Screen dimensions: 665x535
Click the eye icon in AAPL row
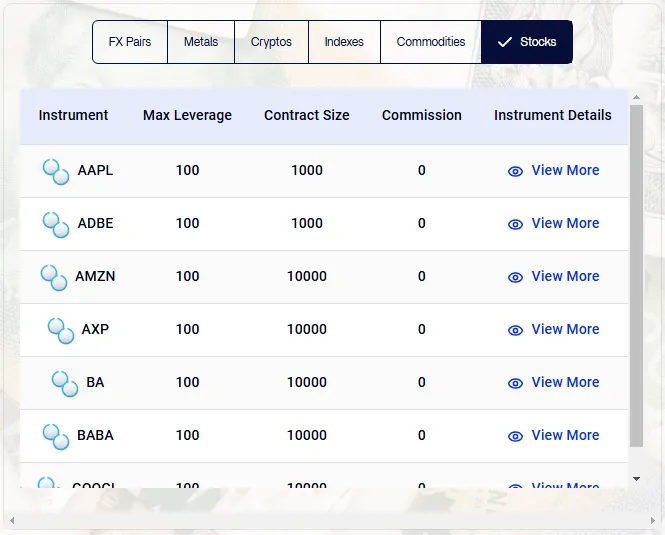pos(515,171)
